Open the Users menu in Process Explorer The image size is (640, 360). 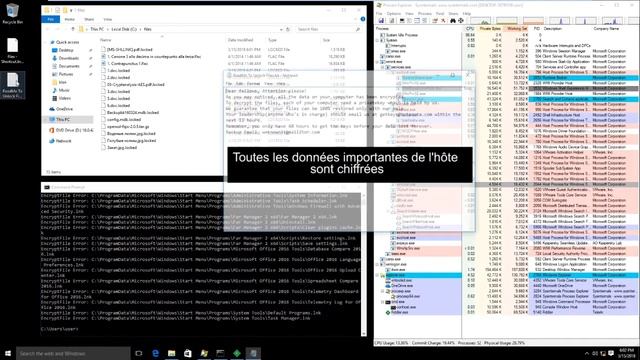(x=453, y=13)
